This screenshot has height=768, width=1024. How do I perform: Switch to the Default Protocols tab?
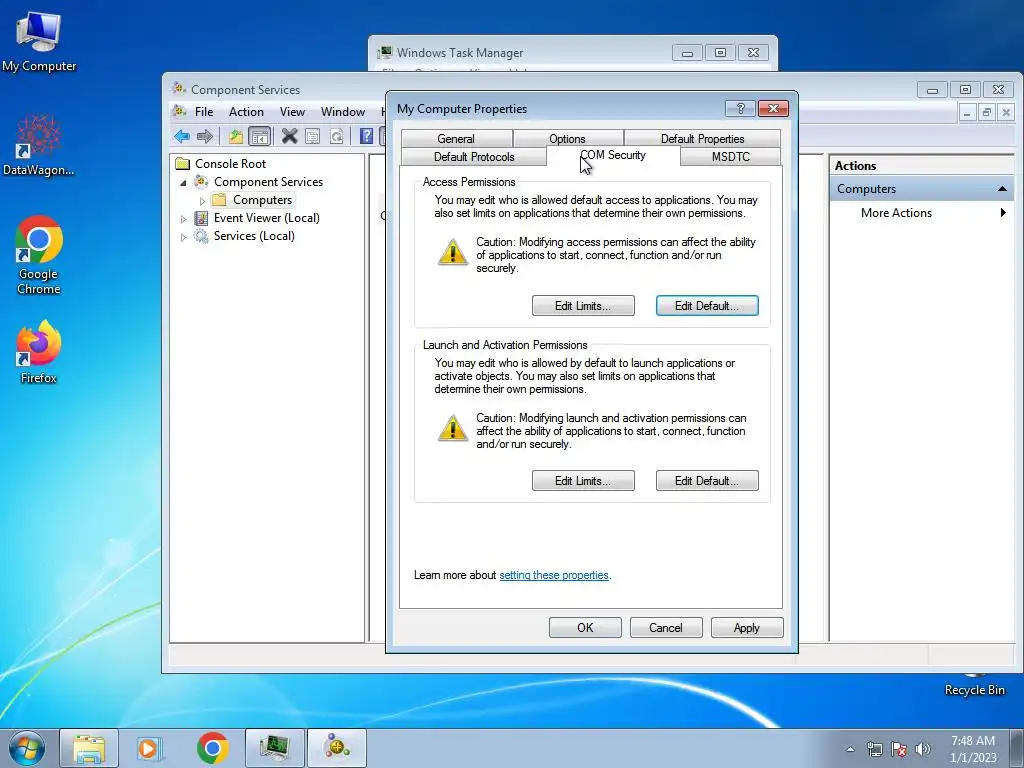point(474,157)
